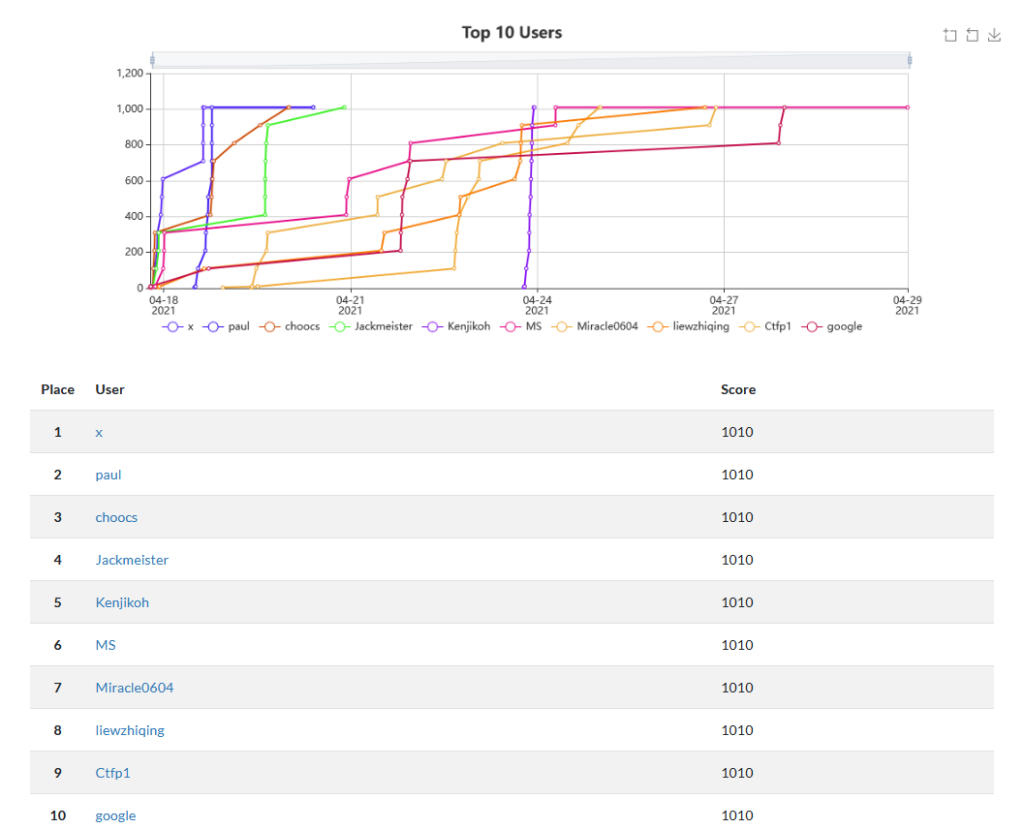Click the data zoom slider track above chart
The width and height of the screenshot is (1024, 829).
530,61
